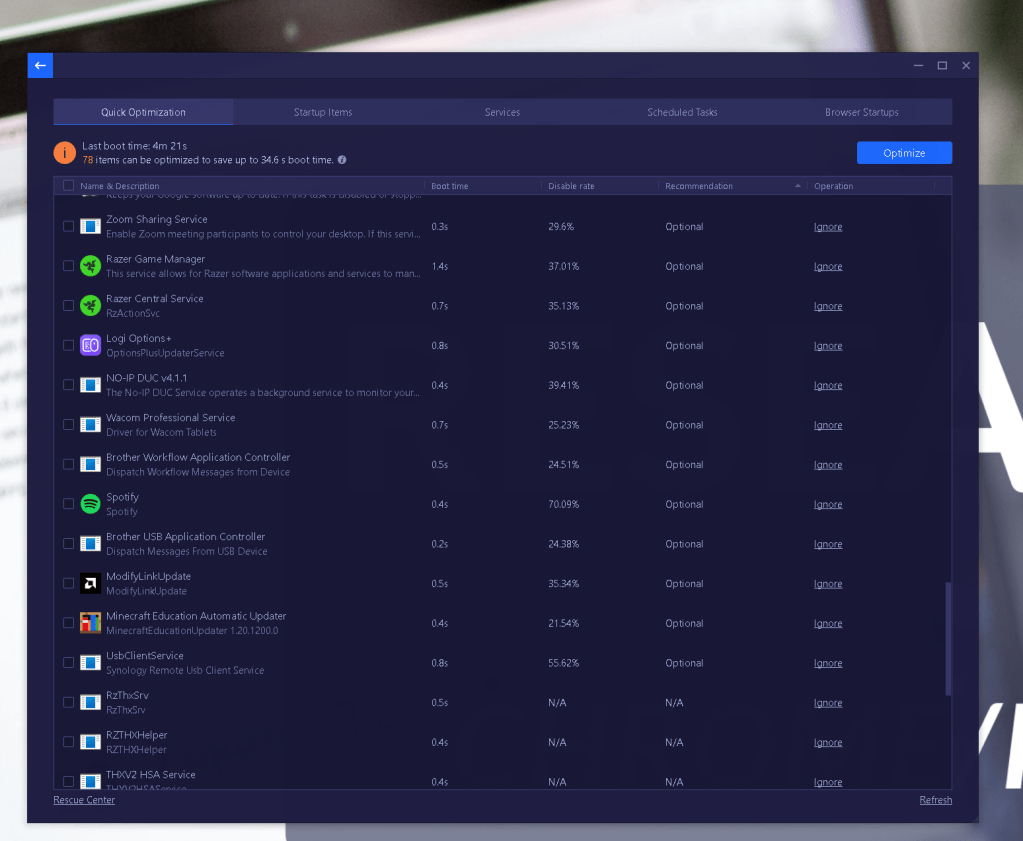Click the UsbClientService icon
Image resolution: width=1023 pixels, height=841 pixels.
tap(90, 663)
